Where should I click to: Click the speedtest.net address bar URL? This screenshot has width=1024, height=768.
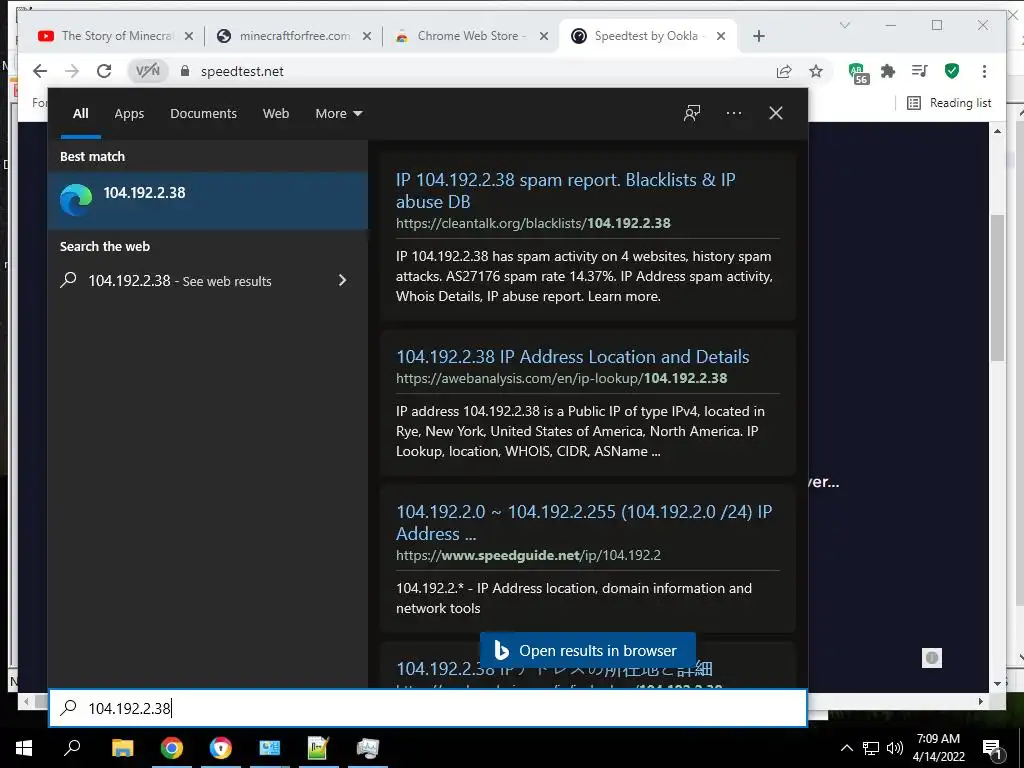click(x=242, y=71)
